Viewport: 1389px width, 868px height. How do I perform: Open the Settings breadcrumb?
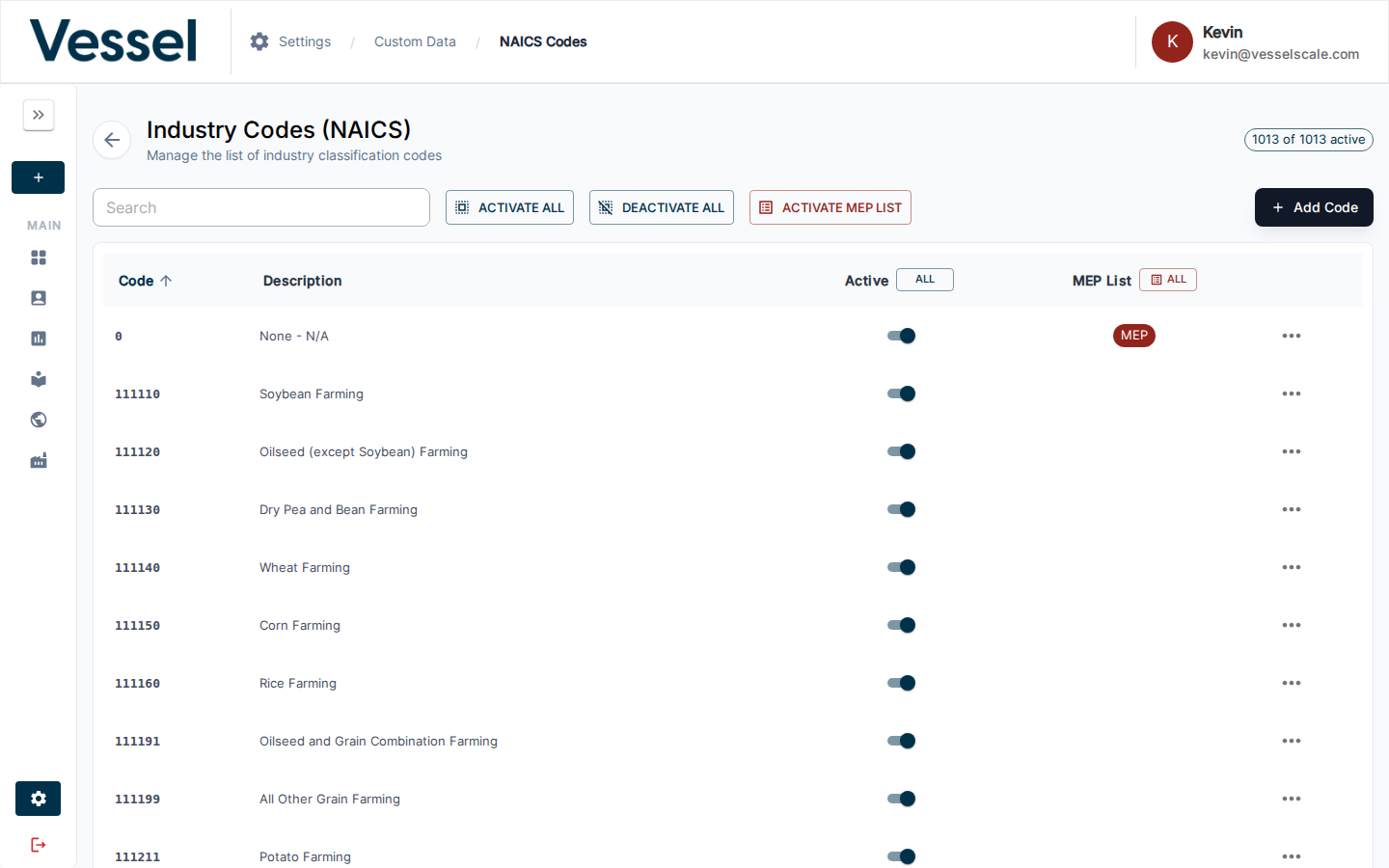[305, 41]
